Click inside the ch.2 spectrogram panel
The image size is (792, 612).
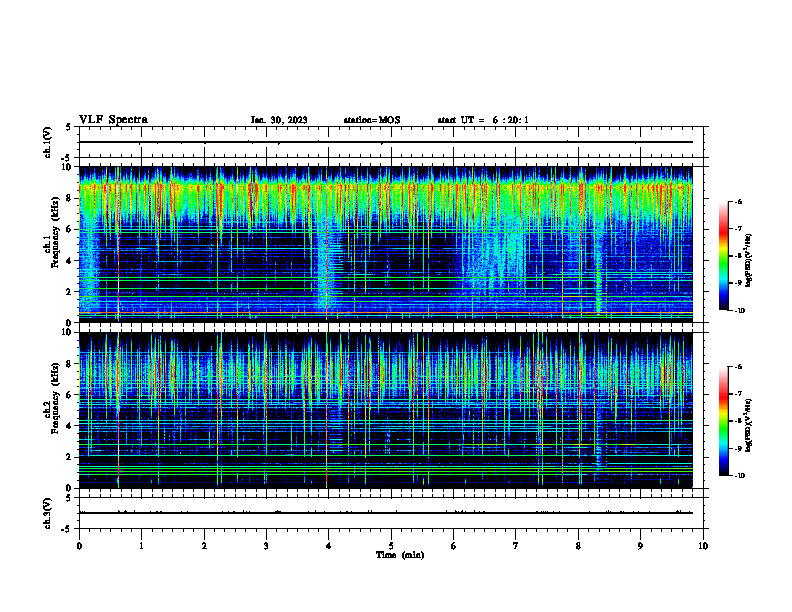pos(386,410)
